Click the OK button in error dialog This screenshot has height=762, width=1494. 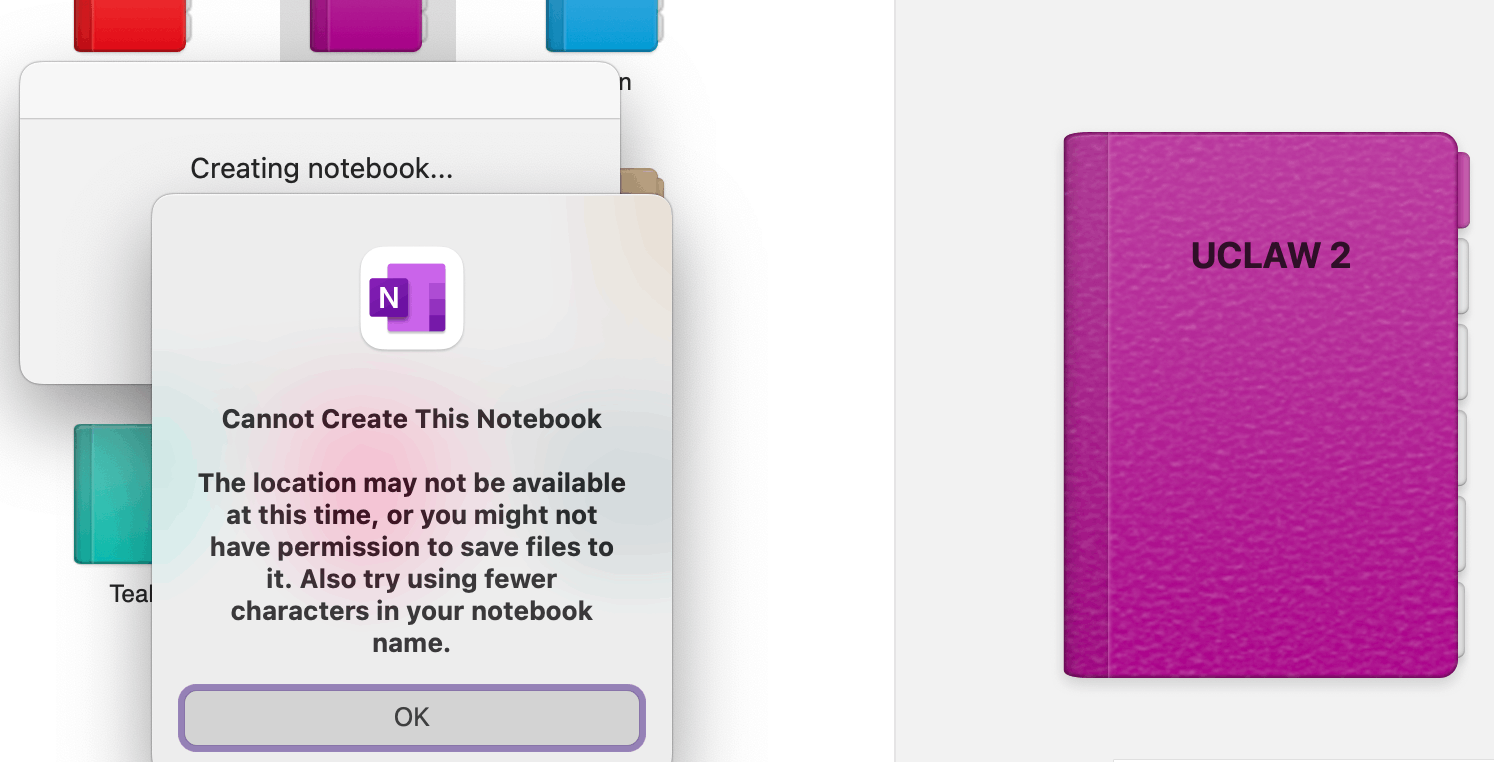(x=412, y=717)
